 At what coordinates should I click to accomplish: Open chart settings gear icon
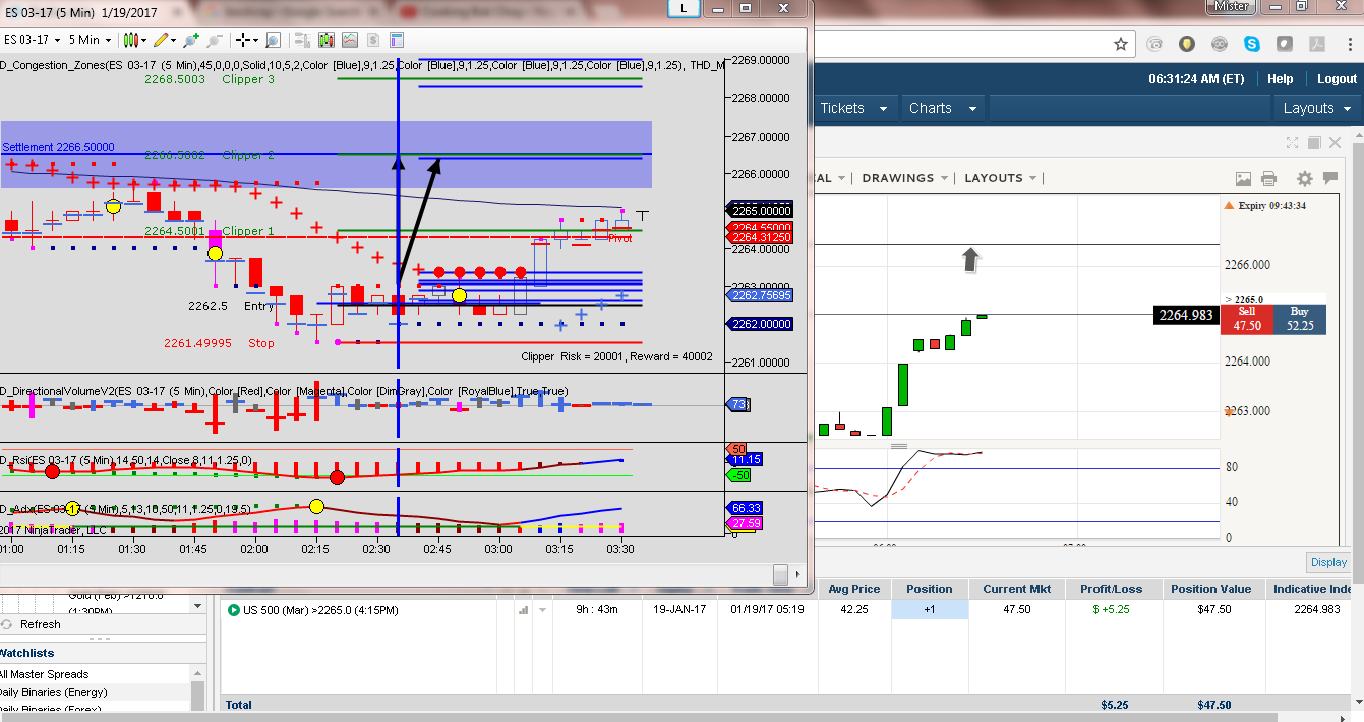click(1304, 179)
